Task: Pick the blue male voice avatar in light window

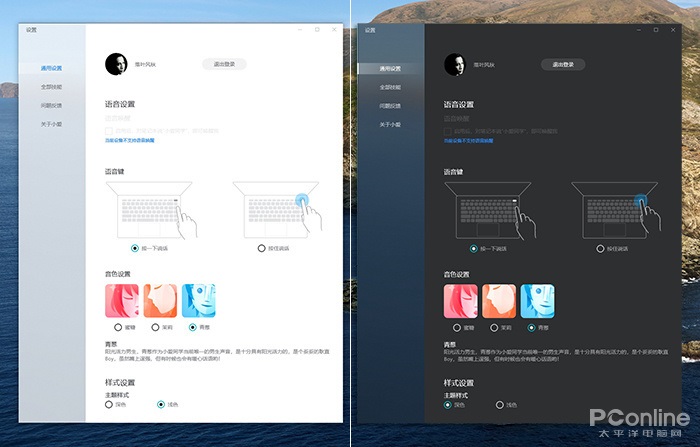Action: 199,301
